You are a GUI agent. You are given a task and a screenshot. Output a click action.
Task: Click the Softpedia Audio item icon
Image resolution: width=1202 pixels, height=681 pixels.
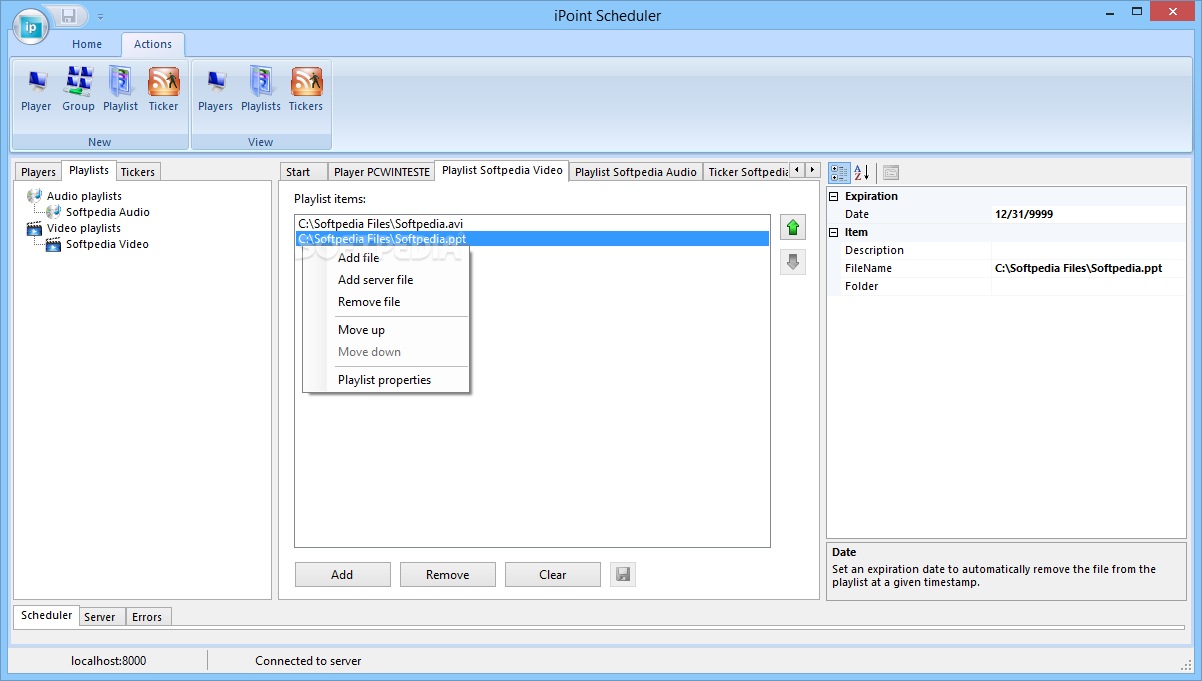54,212
